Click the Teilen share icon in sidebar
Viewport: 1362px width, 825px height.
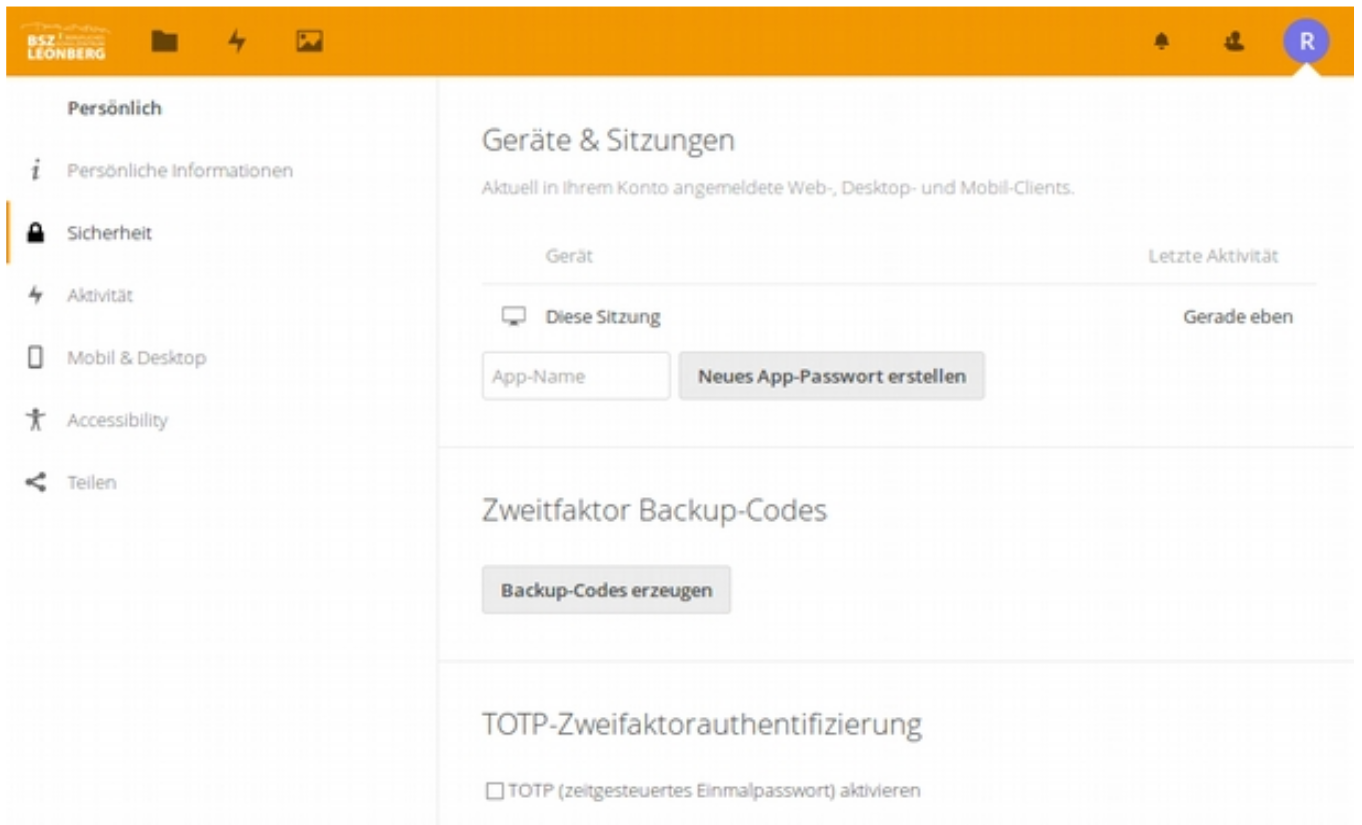(x=37, y=482)
